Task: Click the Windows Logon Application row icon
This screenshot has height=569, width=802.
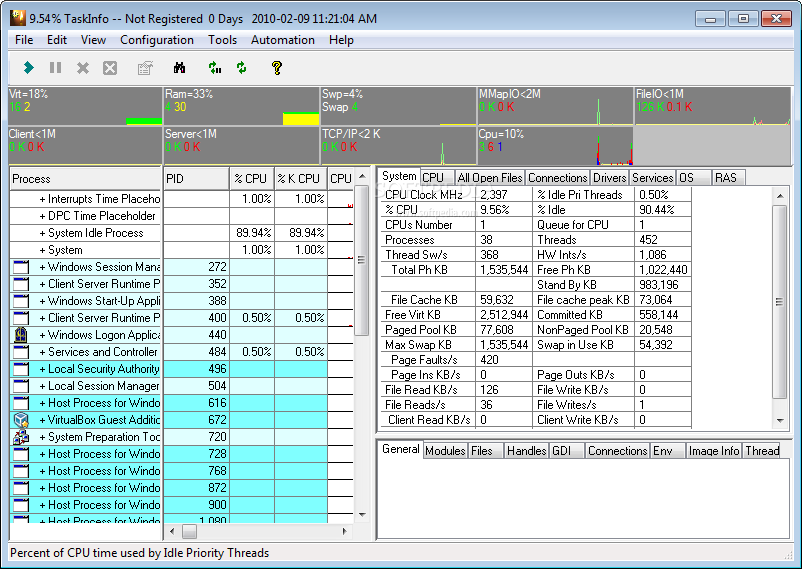Action: [x=21, y=335]
